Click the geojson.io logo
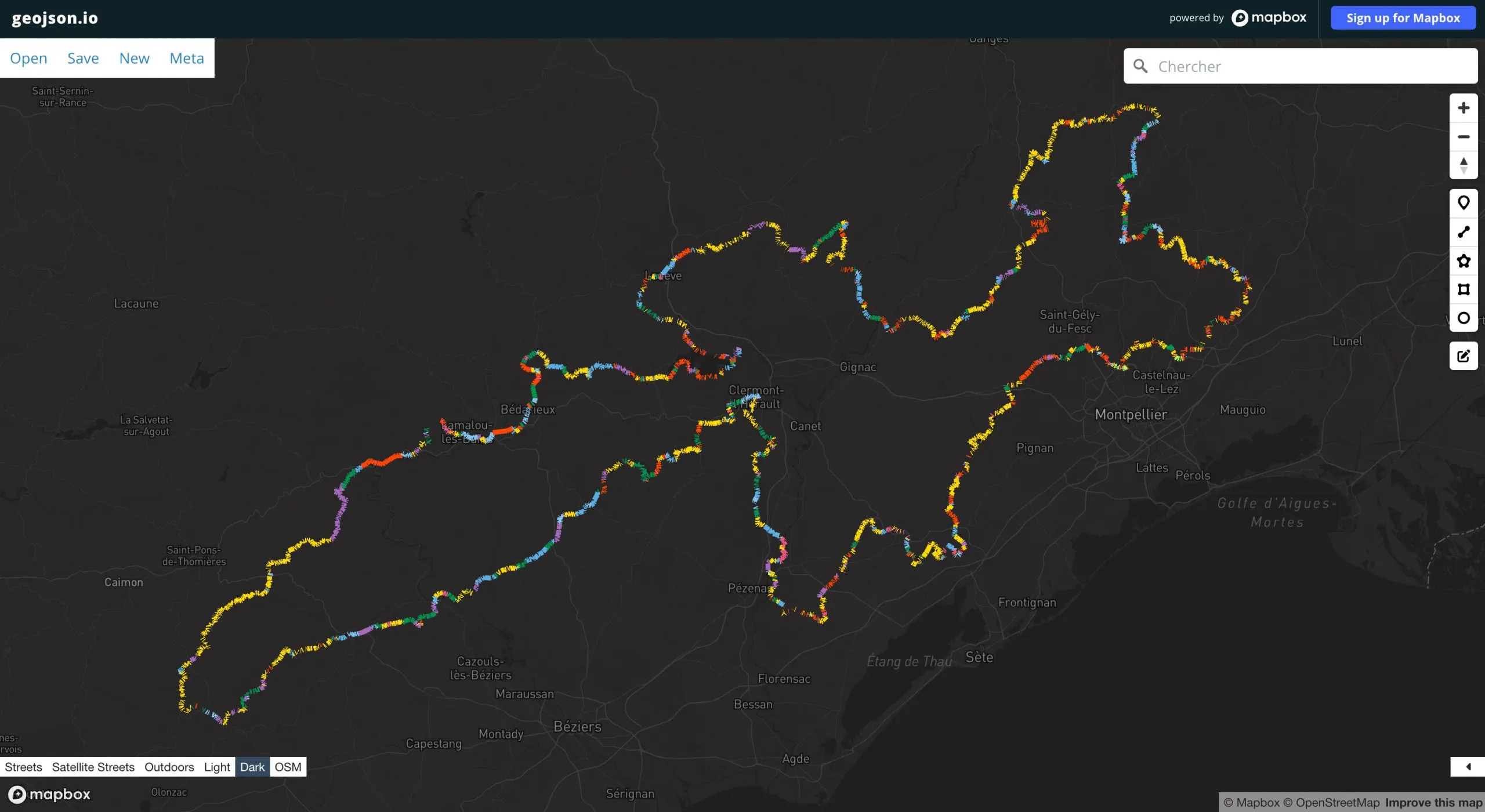This screenshot has width=1485, height=812. tap(55, 18)
